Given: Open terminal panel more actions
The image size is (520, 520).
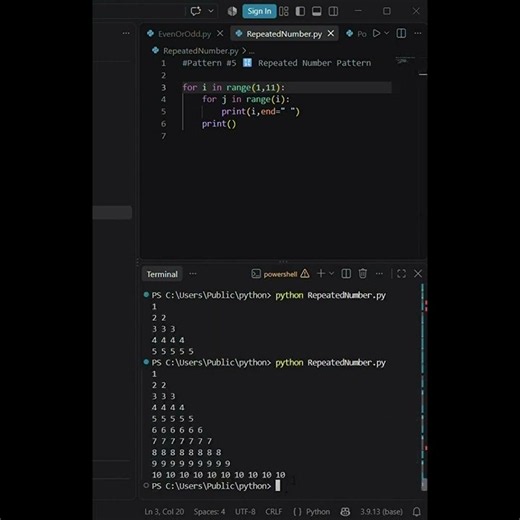Looking at the screenshot, I should (379, 274).
